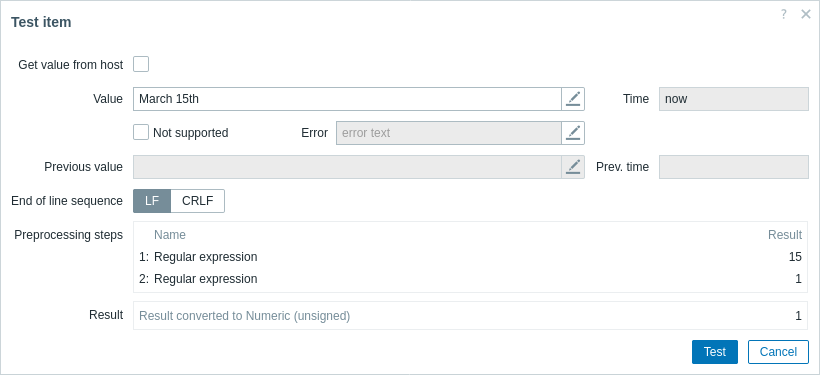The height and width of the screenshot is (375, 820).
Task: Focus the Value field containing March 15th
Action: (x=347, y=99)
